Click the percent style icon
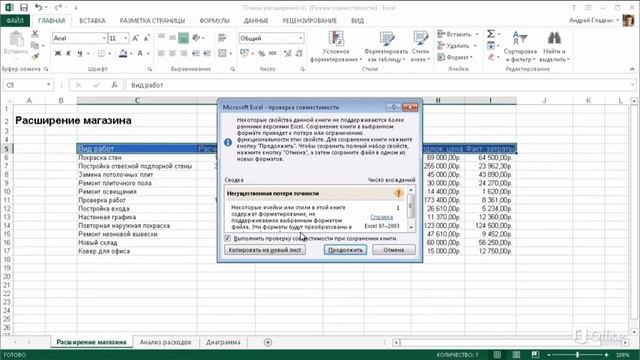 pyautogui.click(x=262, y=53)
